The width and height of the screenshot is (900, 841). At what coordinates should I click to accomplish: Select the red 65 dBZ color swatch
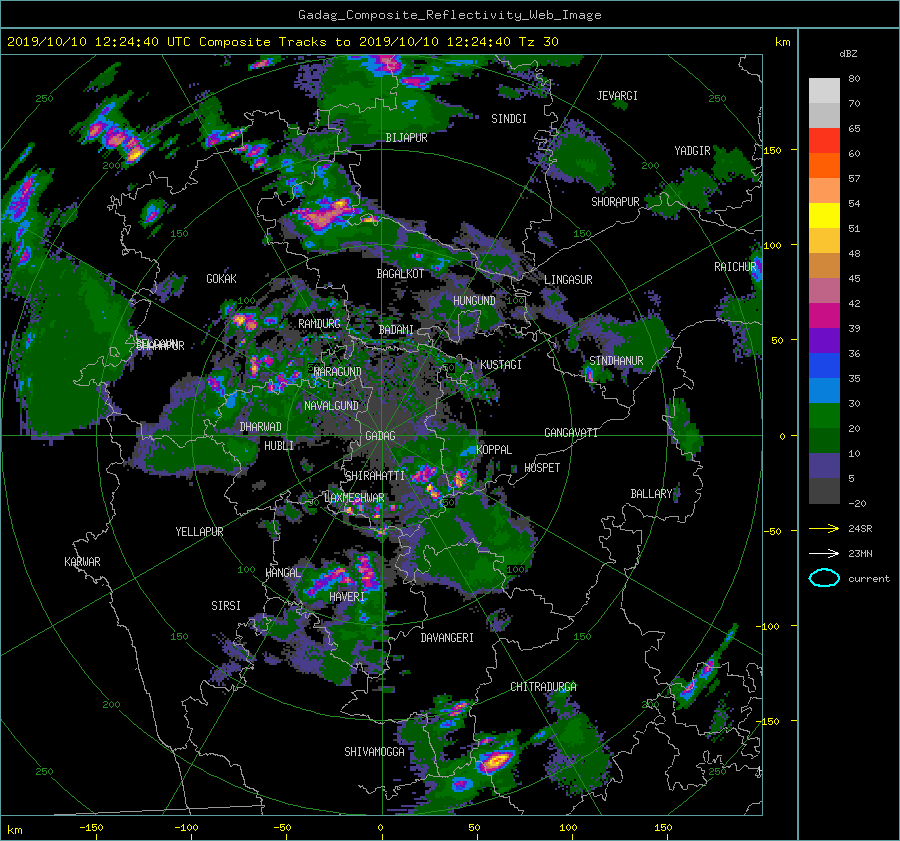tap(824, 140)
